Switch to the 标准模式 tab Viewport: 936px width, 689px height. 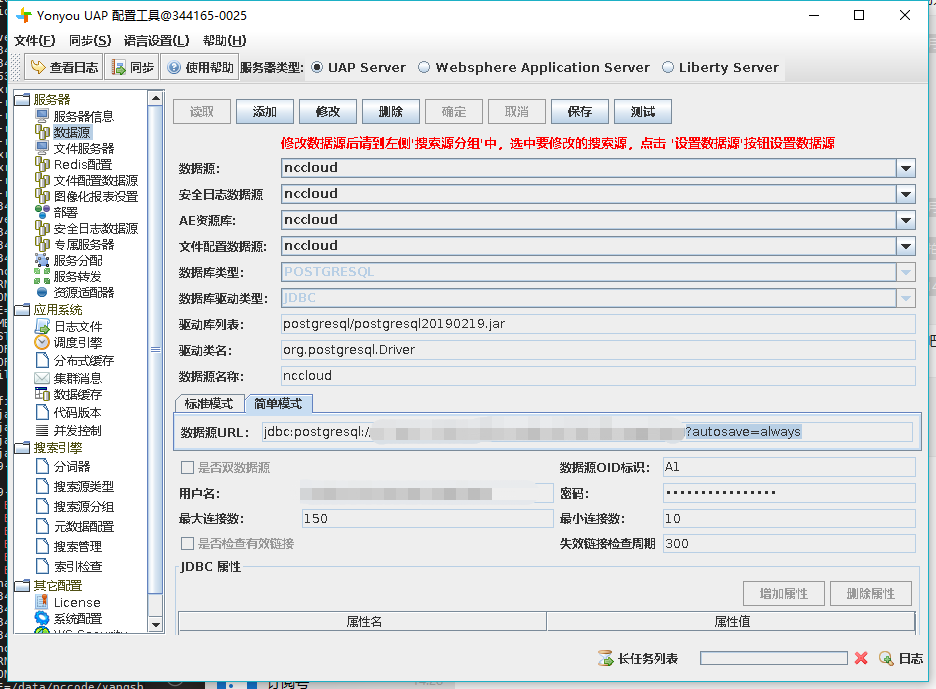(x=209, y=404)
